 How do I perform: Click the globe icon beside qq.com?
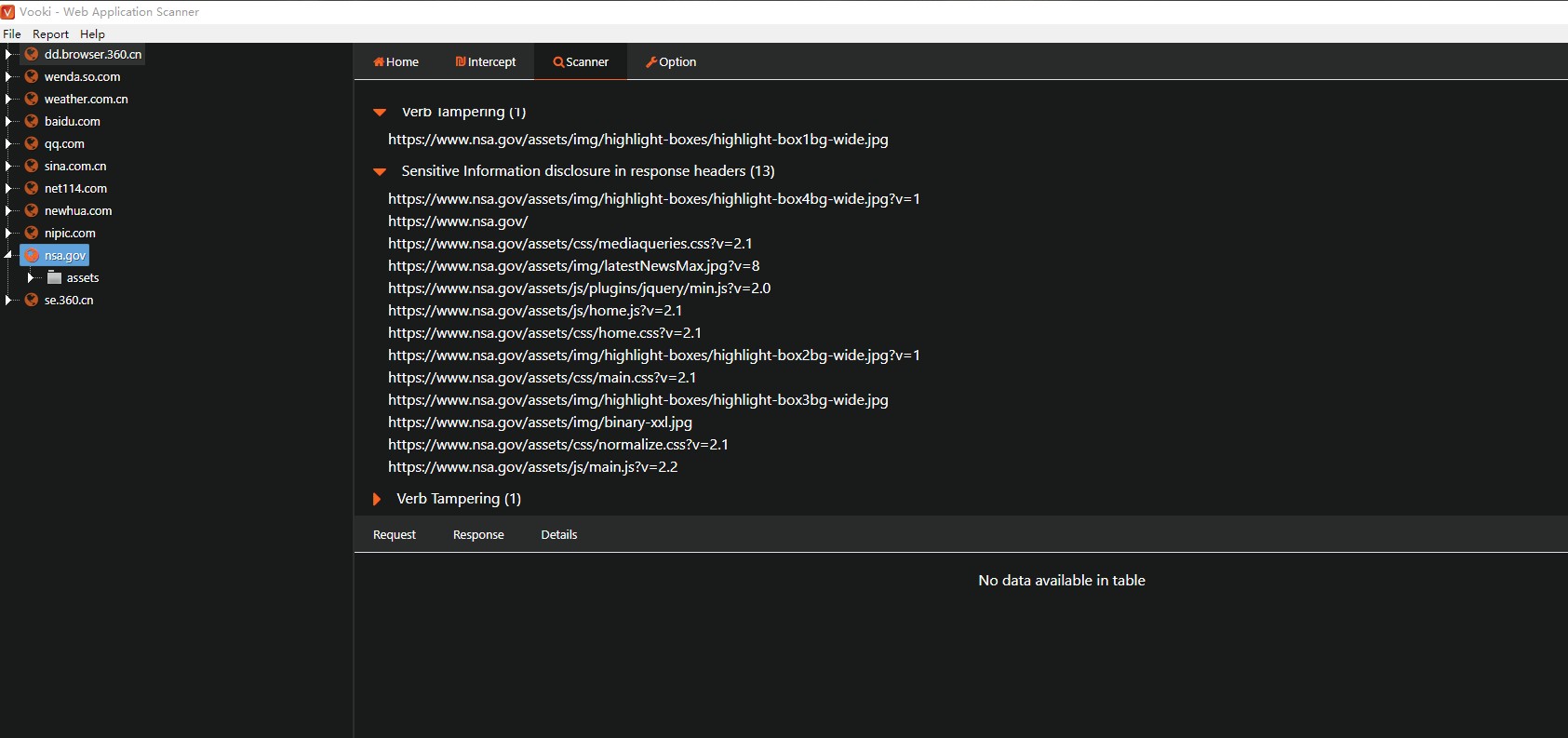(x=32, y=143)
